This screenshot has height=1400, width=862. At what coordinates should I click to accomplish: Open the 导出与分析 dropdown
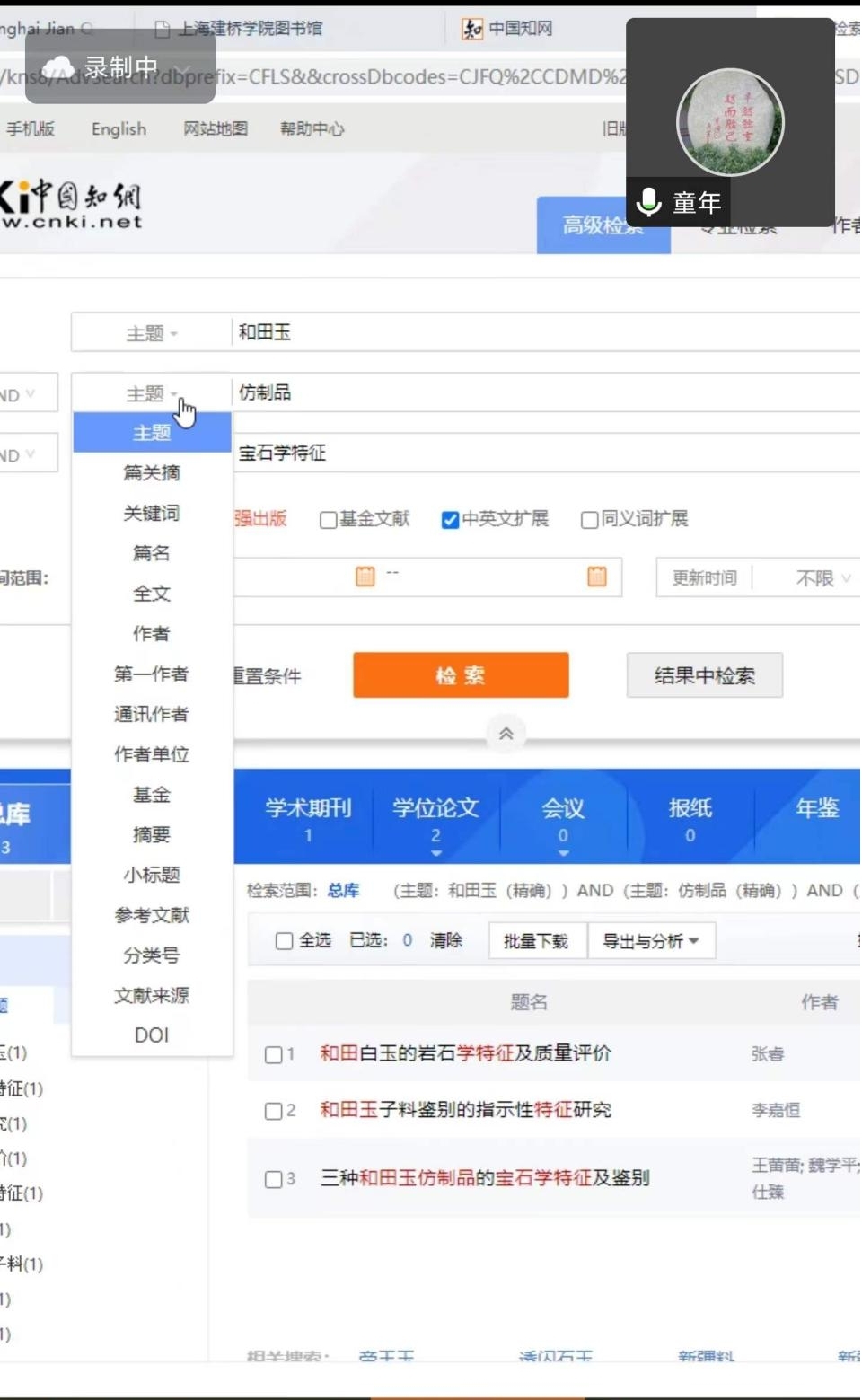650,941
